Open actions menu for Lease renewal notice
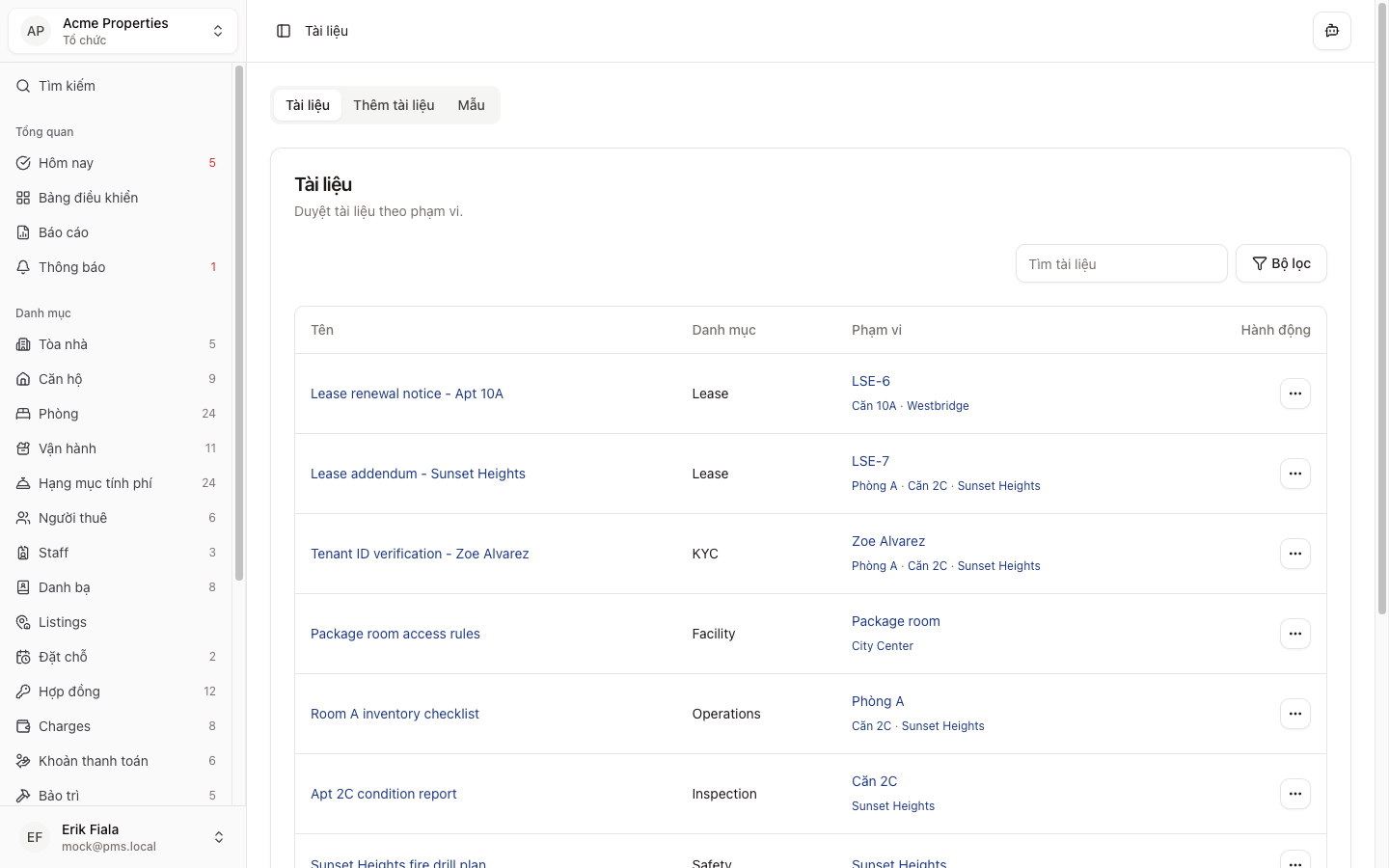 click(x=1294, y=393)
